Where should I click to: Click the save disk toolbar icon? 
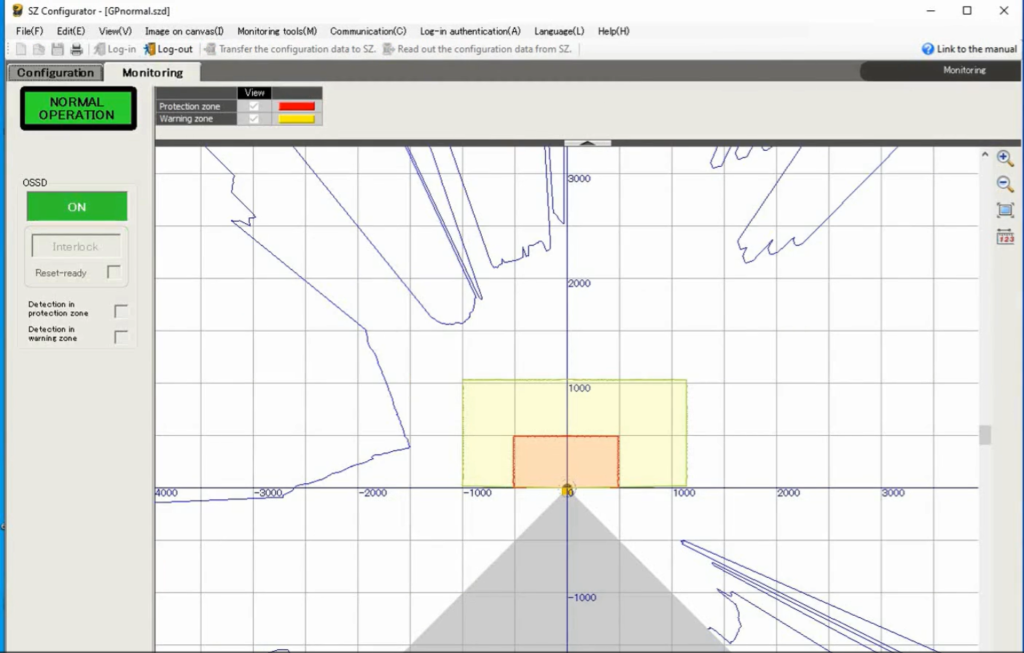pyautogui.click(x=58, y=49)
